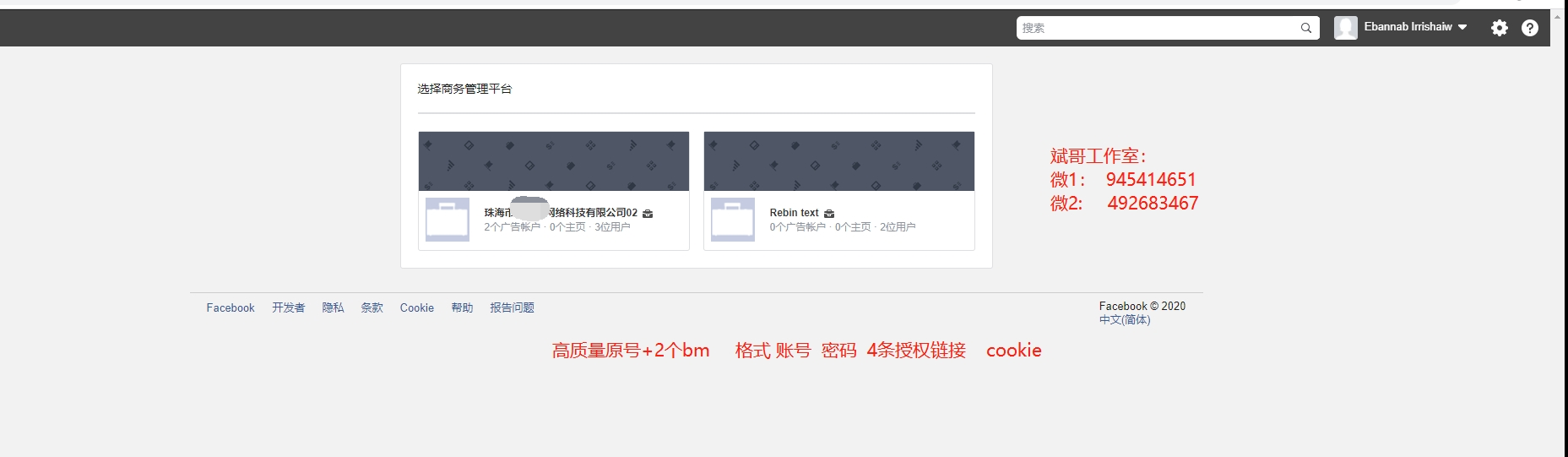Select the 网络科技有限公司02 business name
The image size is (1568, 457).
561,213
